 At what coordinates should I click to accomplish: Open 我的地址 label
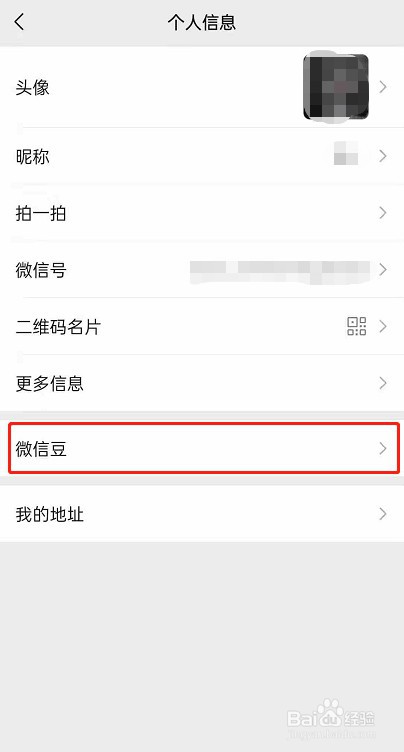tap(49, 515)
